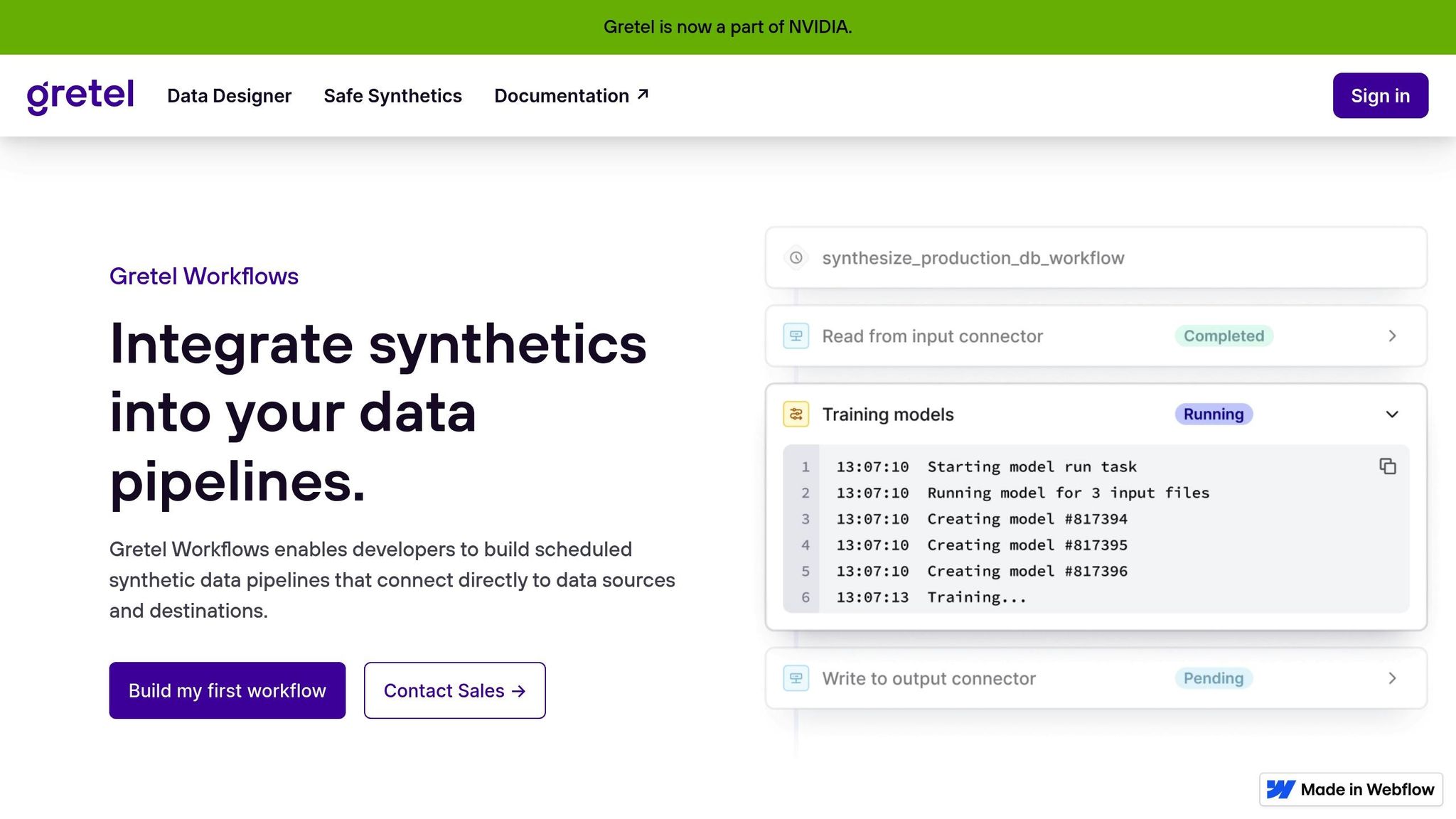This screenshot has width=1456, height=819.
Task: Click the Webflow logo icon
Action: click(1280, 789)
